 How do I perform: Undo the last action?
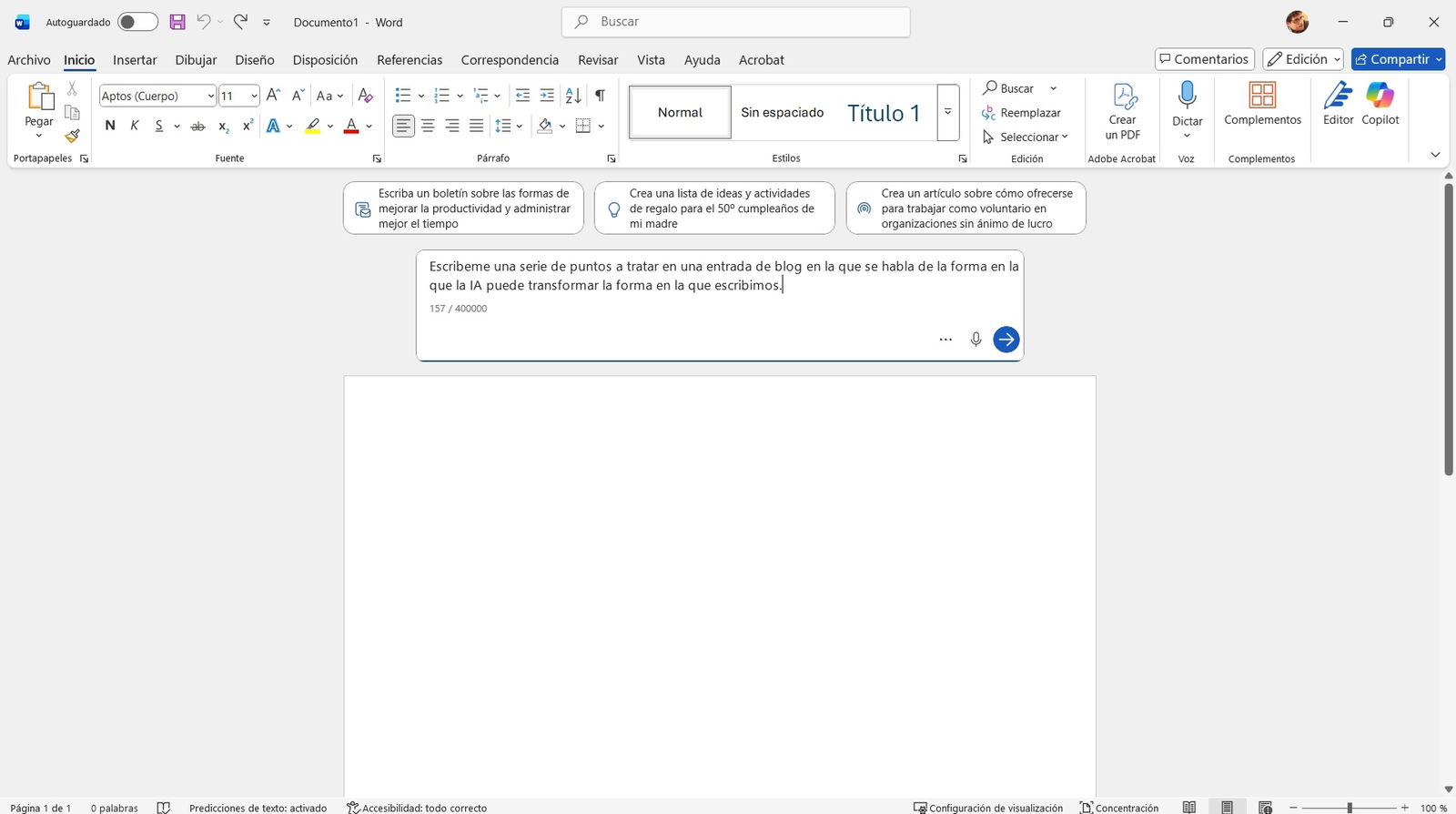click(204, 22)
